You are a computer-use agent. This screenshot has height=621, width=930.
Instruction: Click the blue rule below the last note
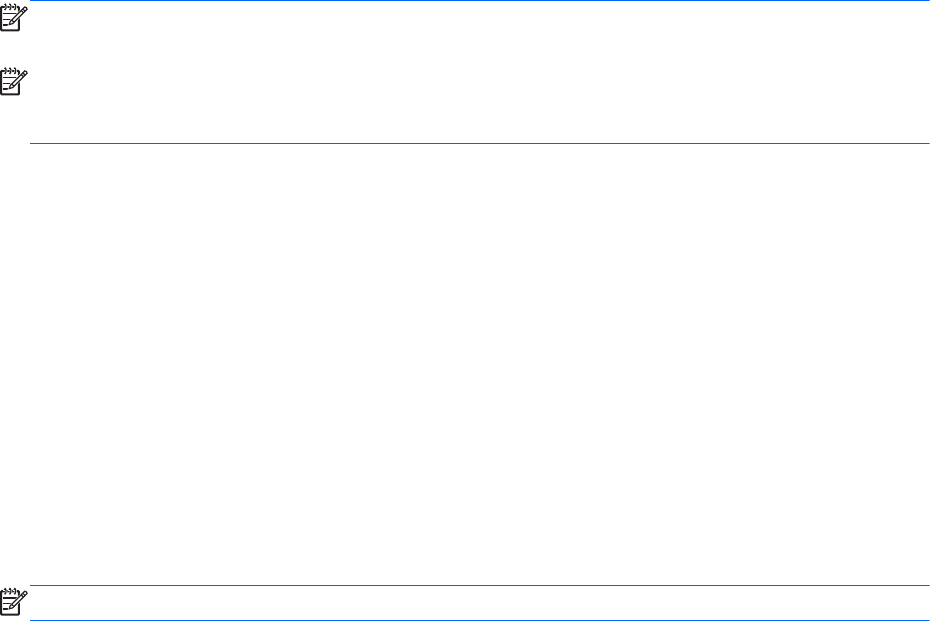tap(479, 620)
